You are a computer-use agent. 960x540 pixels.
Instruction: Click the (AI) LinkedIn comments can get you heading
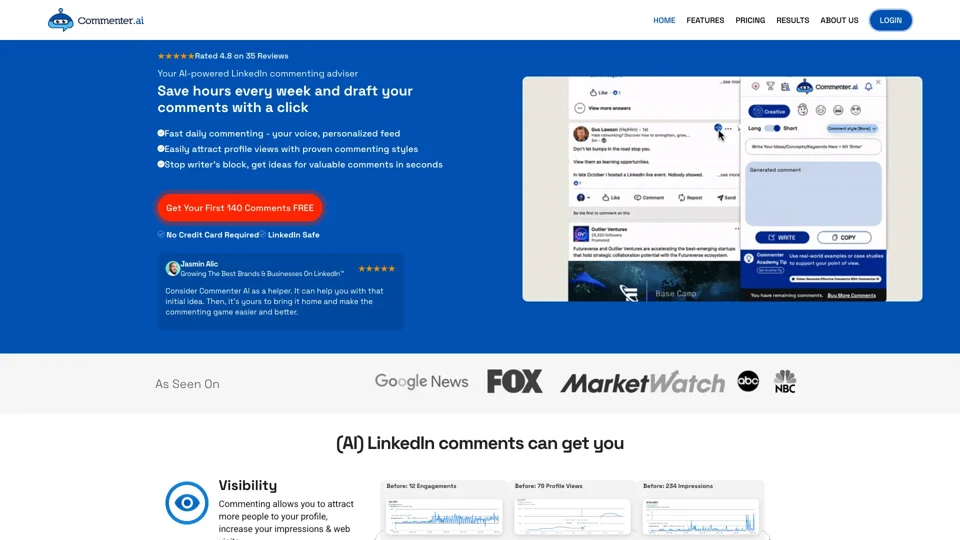pyautogui.click(x=480, y=443)
